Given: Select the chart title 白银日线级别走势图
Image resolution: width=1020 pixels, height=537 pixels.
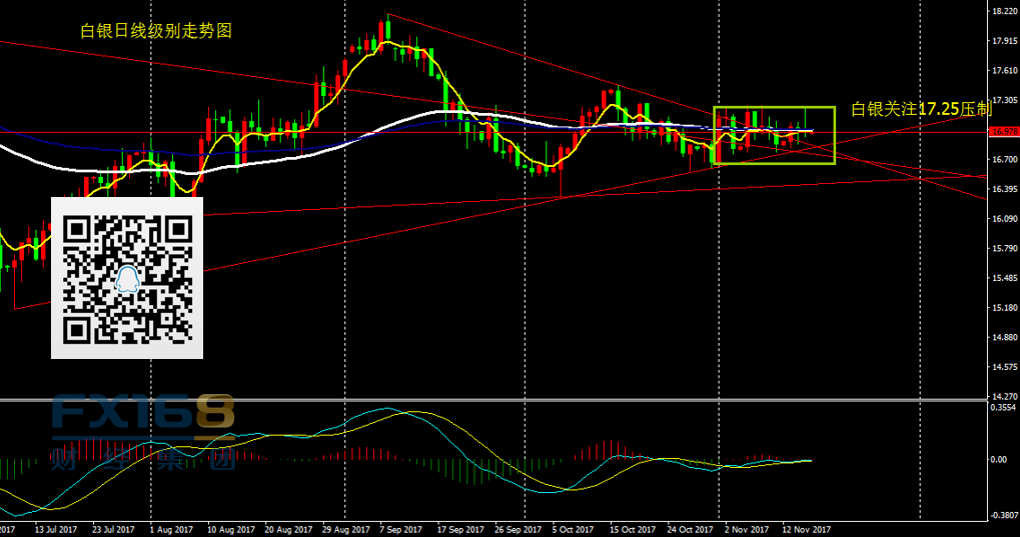Looking at the screenshot, I should coord(155,31).
